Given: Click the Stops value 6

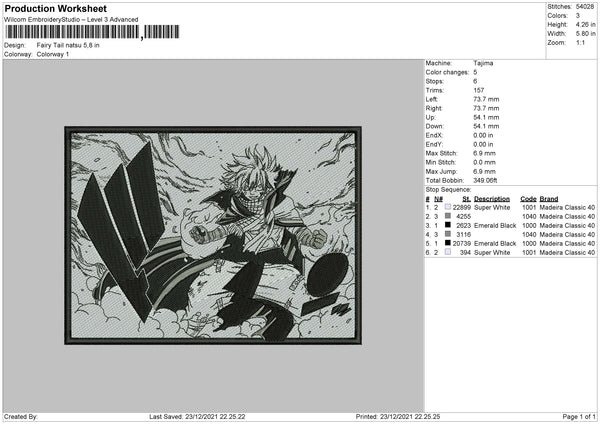Looking at the screenshot, I should point(475,82).
